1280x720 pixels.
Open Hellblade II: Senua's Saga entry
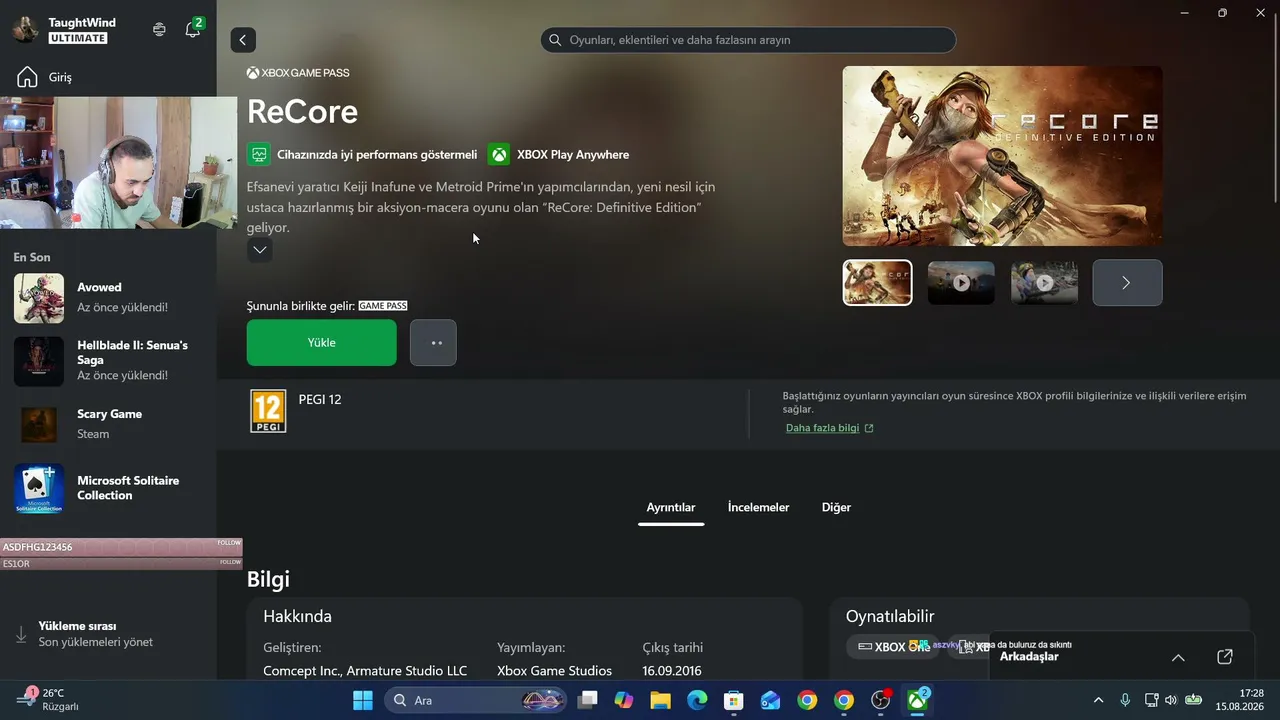pyautogui.click(x=110, y=361)
